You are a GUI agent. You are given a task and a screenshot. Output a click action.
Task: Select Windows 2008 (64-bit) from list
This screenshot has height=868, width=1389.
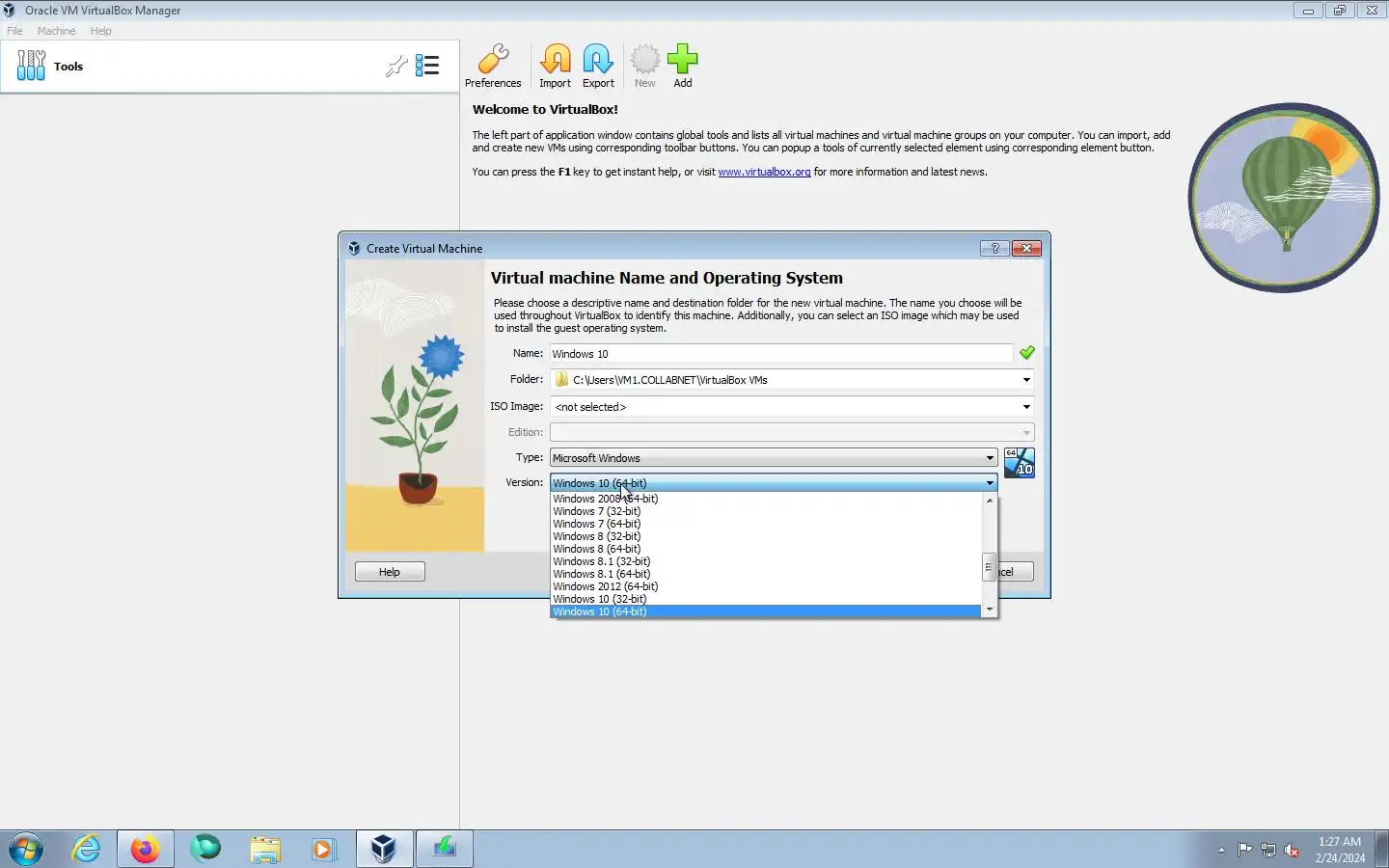point(766,499)
